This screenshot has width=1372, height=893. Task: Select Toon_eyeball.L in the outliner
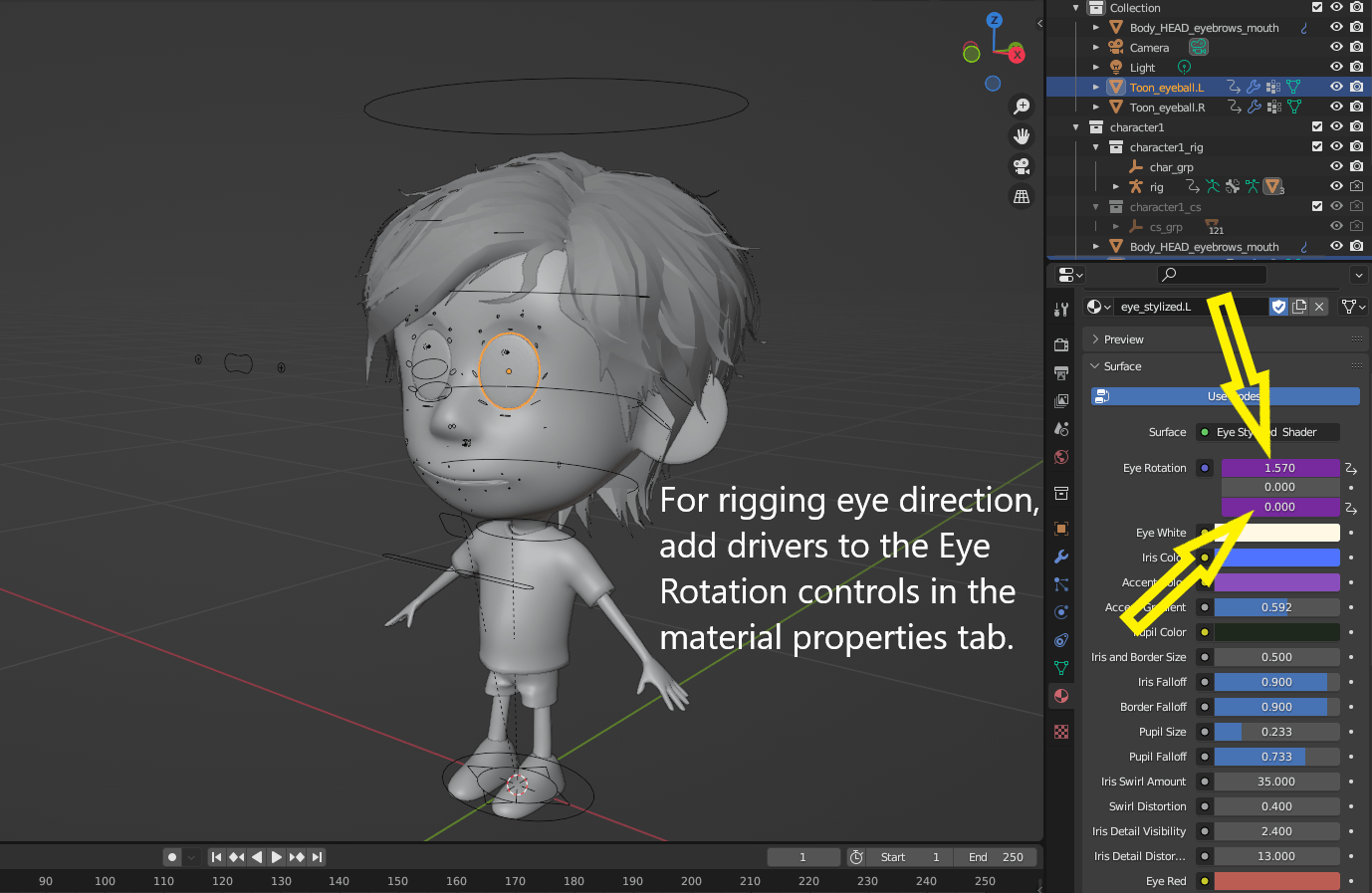[x=1165, y=87]
